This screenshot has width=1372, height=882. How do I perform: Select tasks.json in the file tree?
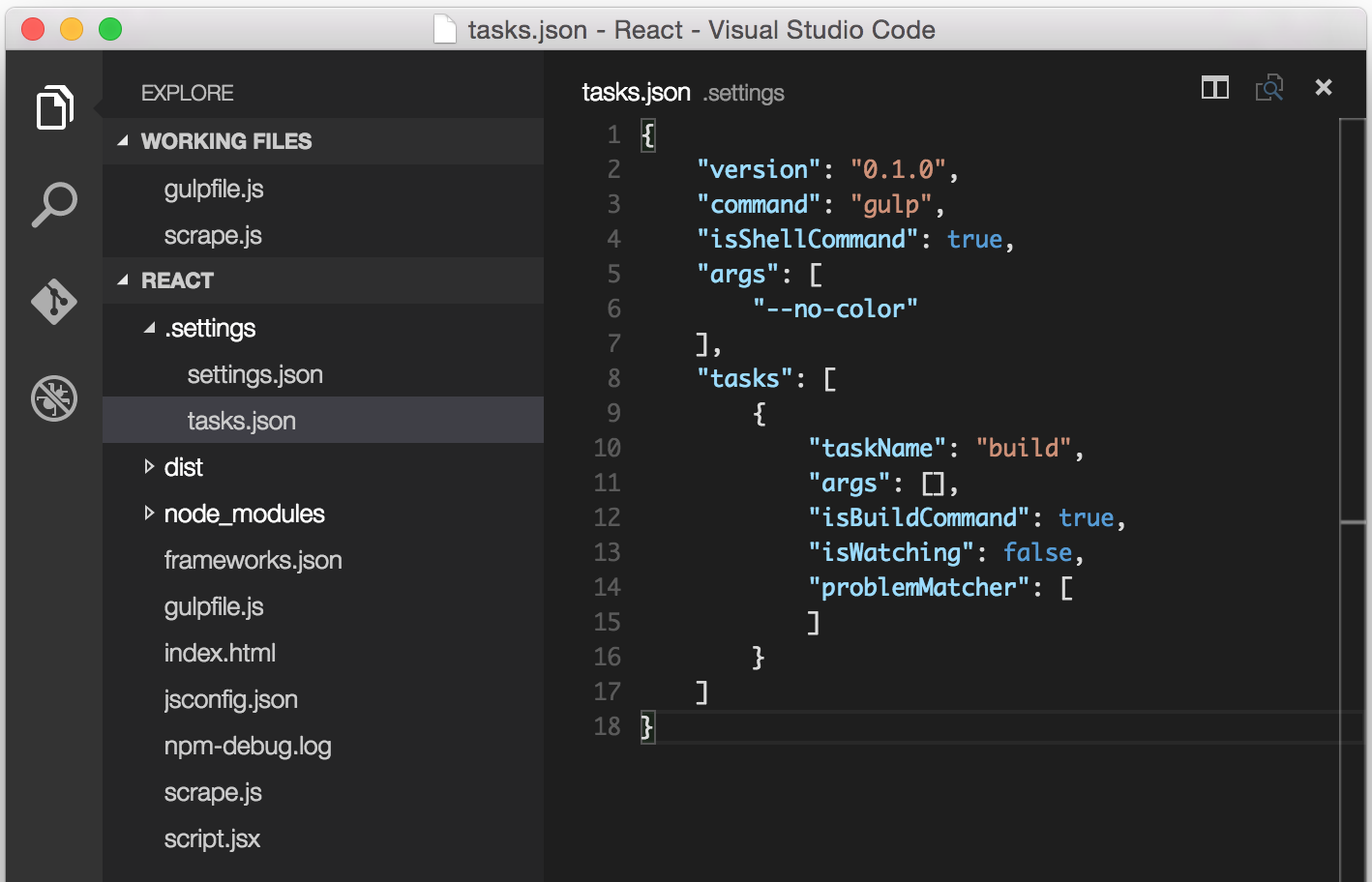[x=323, y=421]
